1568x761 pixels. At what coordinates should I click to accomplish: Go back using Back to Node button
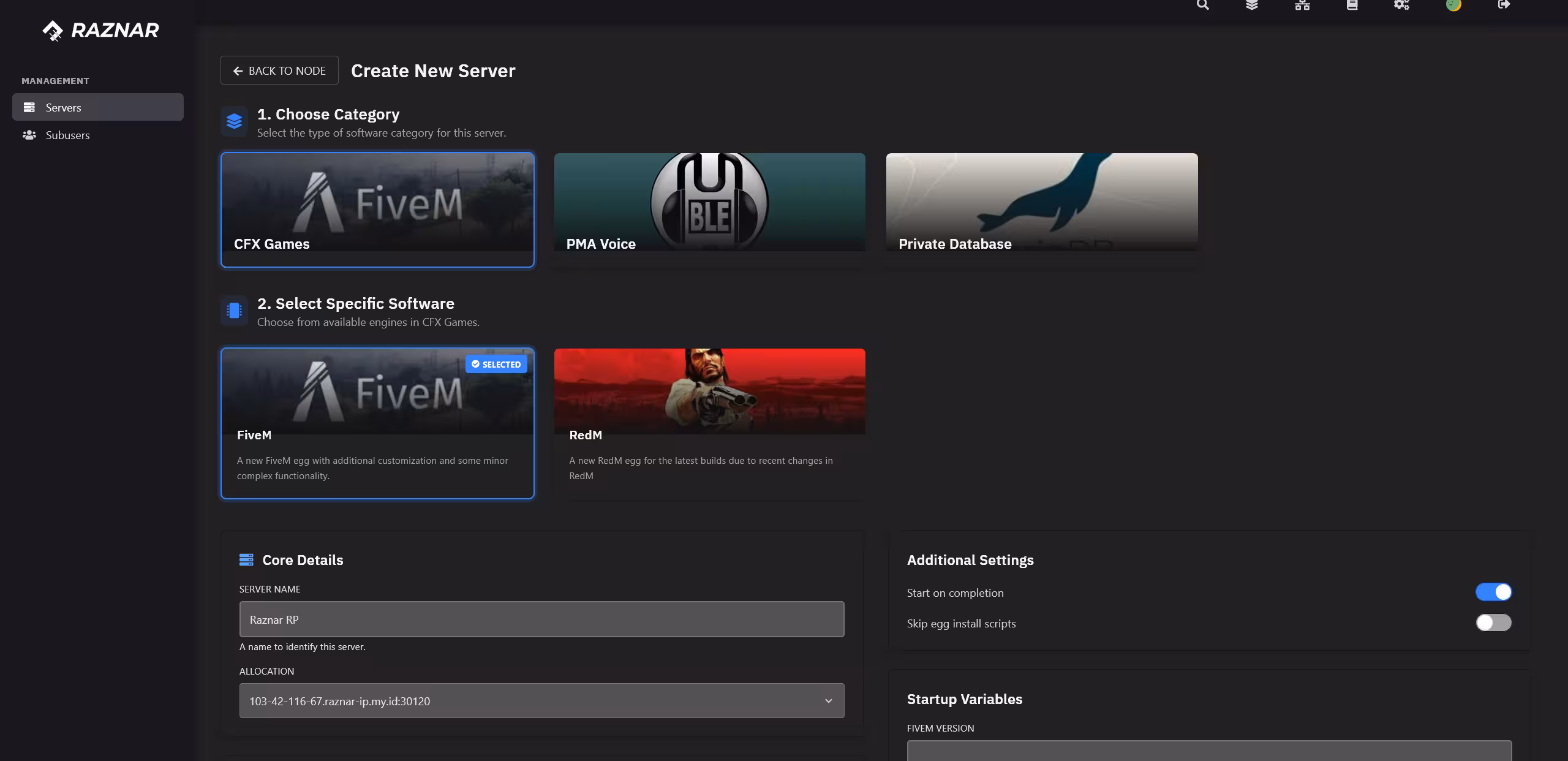[279, 70]
